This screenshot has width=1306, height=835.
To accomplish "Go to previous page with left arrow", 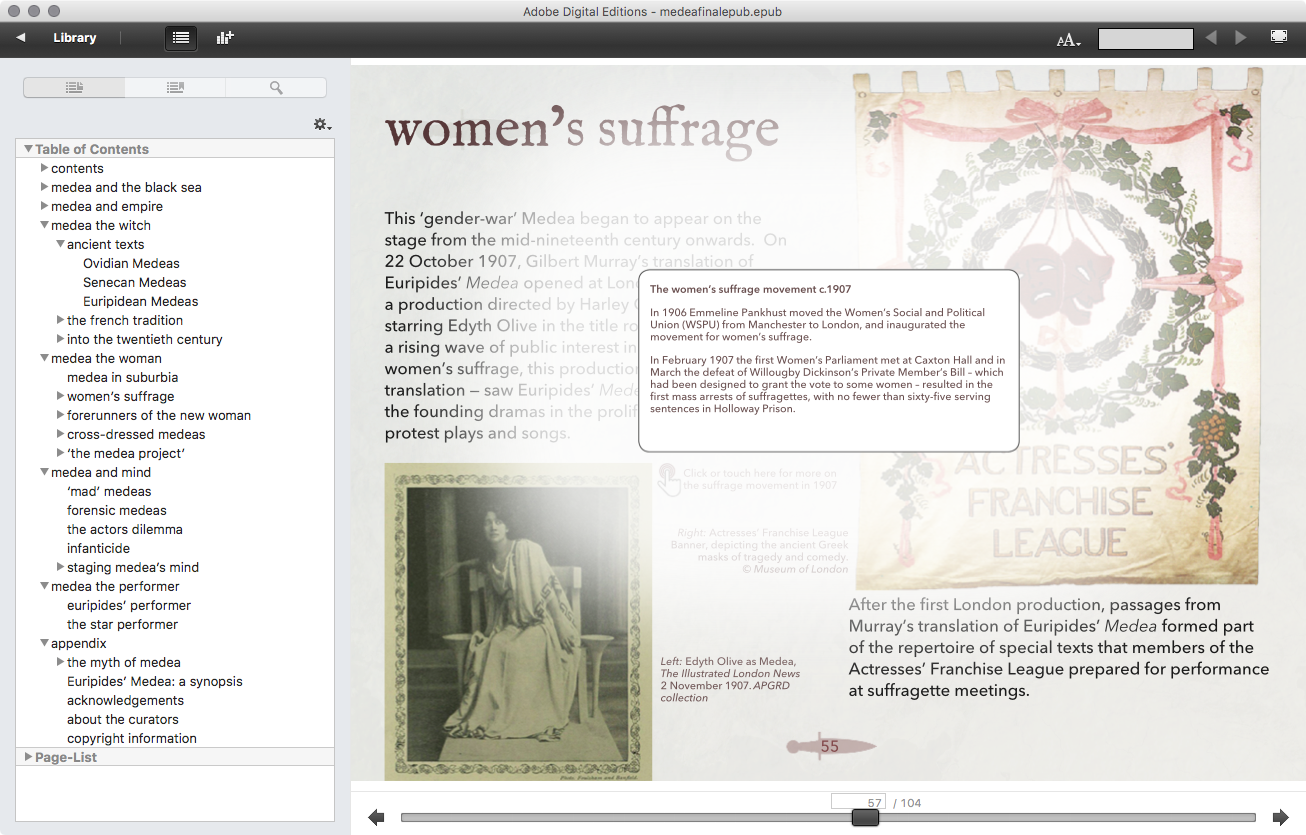I will pos(377,817).
